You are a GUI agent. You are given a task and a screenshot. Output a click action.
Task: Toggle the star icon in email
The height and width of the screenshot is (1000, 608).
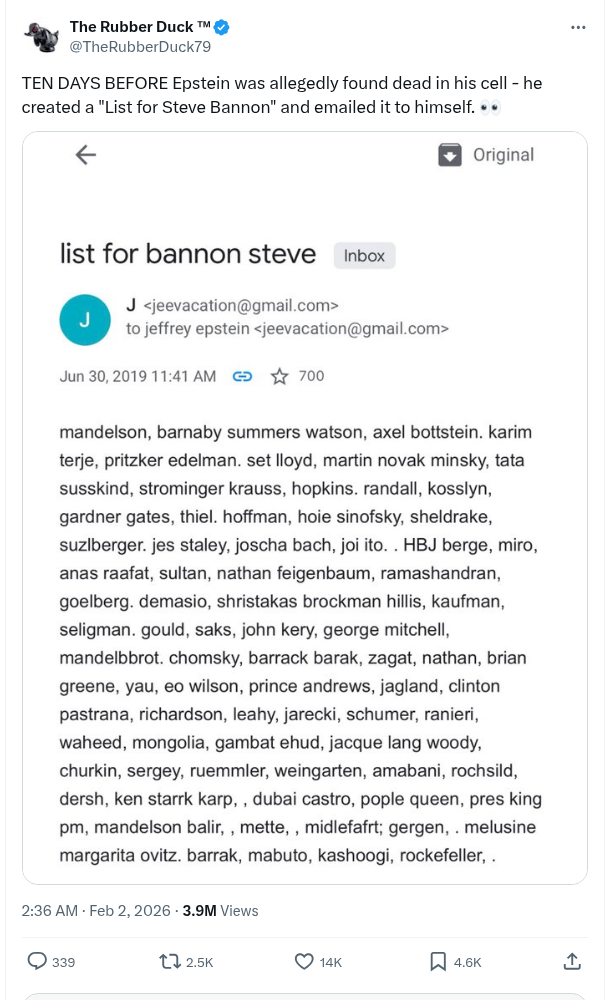280,377
